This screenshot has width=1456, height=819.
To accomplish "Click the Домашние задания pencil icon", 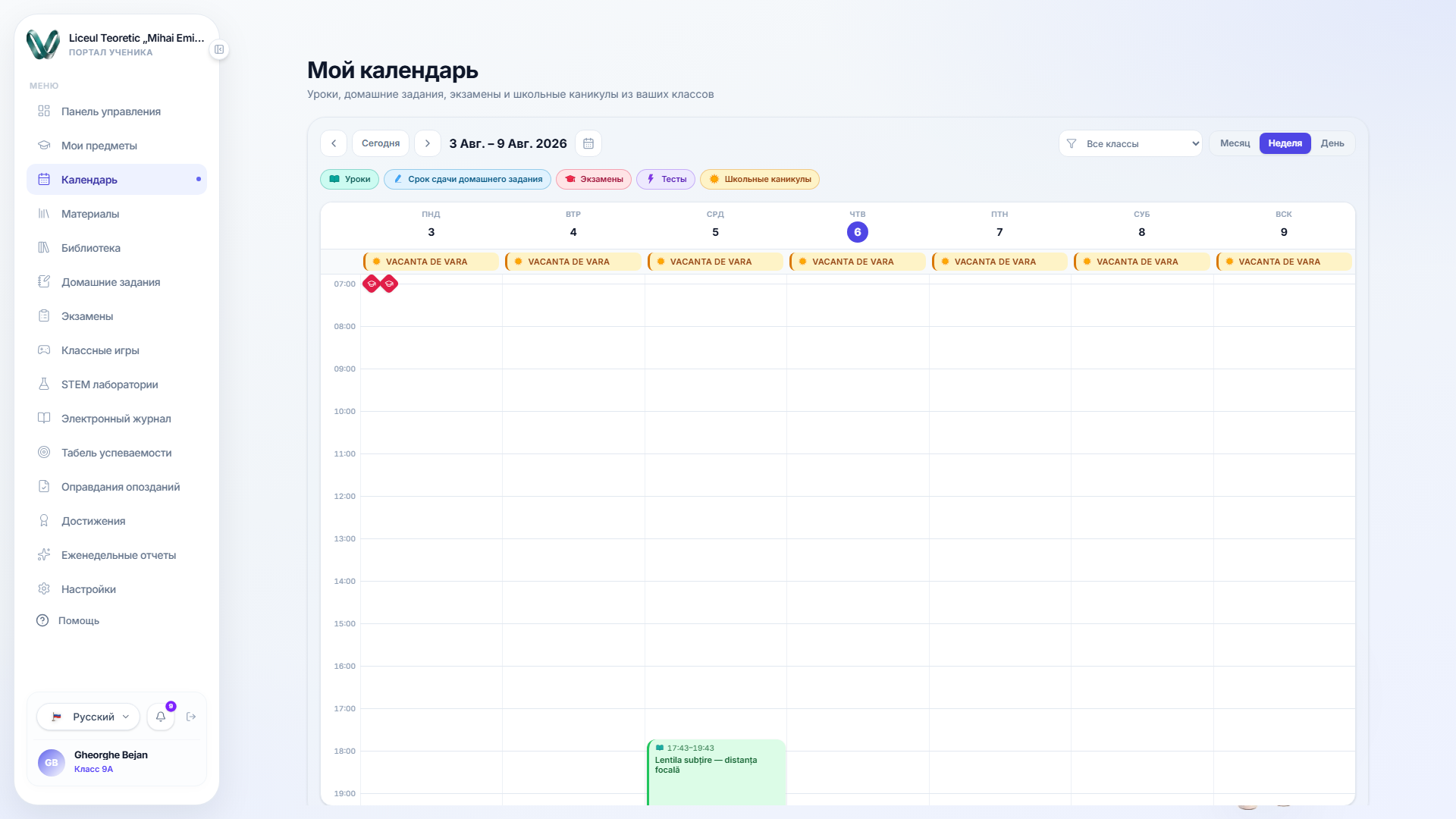I will 44,282.
